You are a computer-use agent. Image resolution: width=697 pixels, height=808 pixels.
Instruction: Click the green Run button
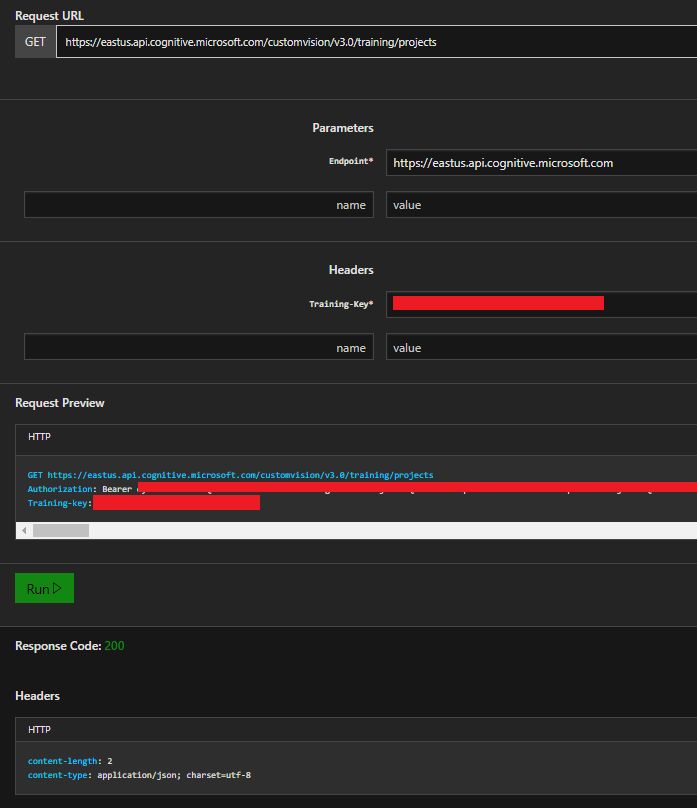tap(44, 588)
